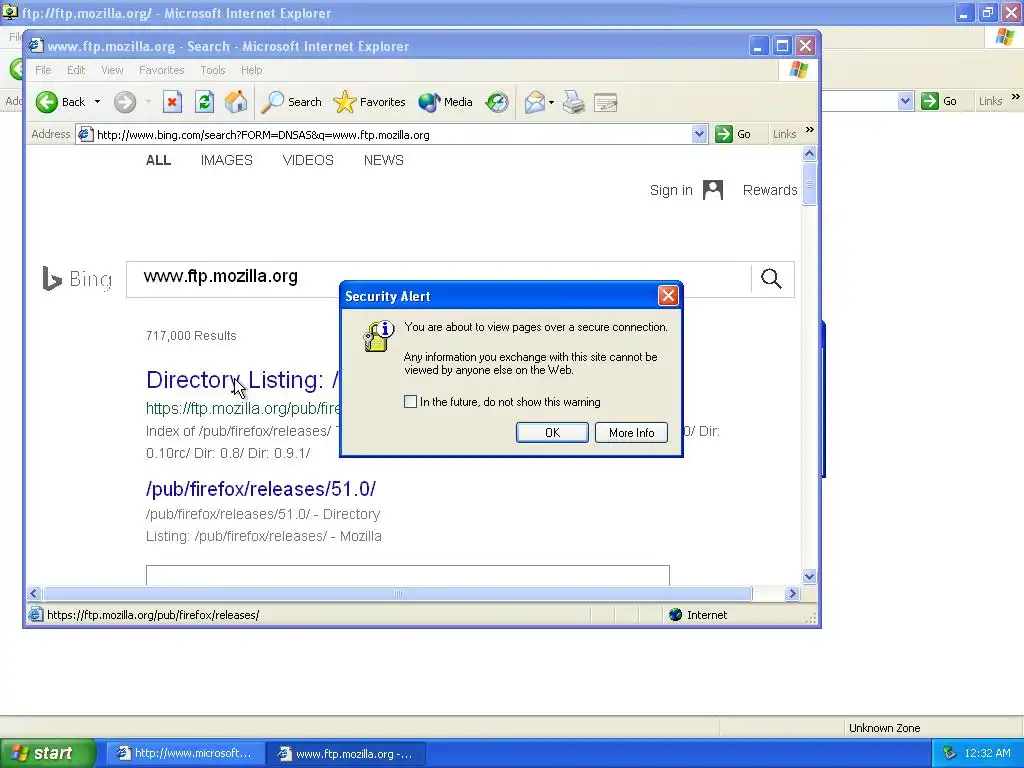Open the Windows start button

pyautogui.click(x=48, y=753)
